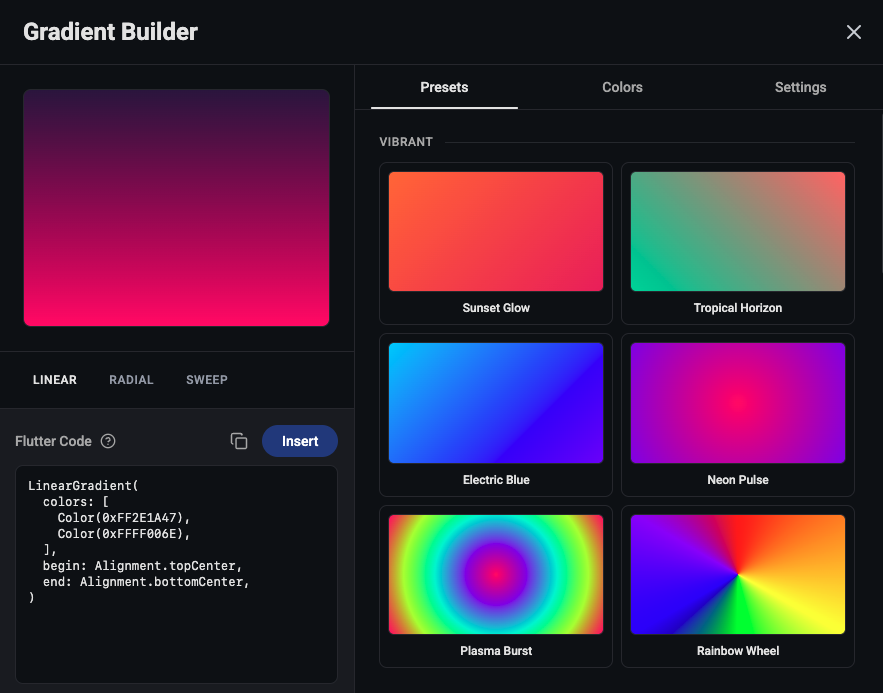Click the Insert button
Screen dimensions: 883x693
pyautogui.click(x=300, y=440)
